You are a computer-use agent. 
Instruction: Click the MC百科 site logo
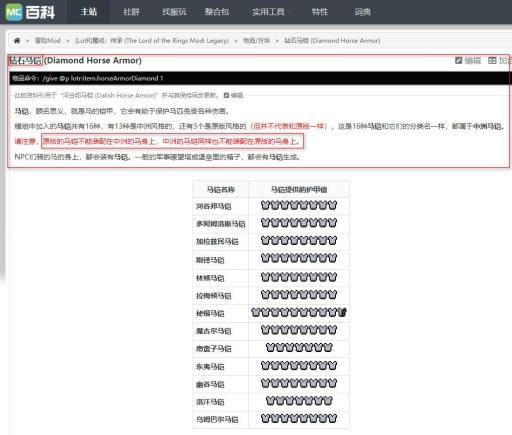(x=30, y=12)
